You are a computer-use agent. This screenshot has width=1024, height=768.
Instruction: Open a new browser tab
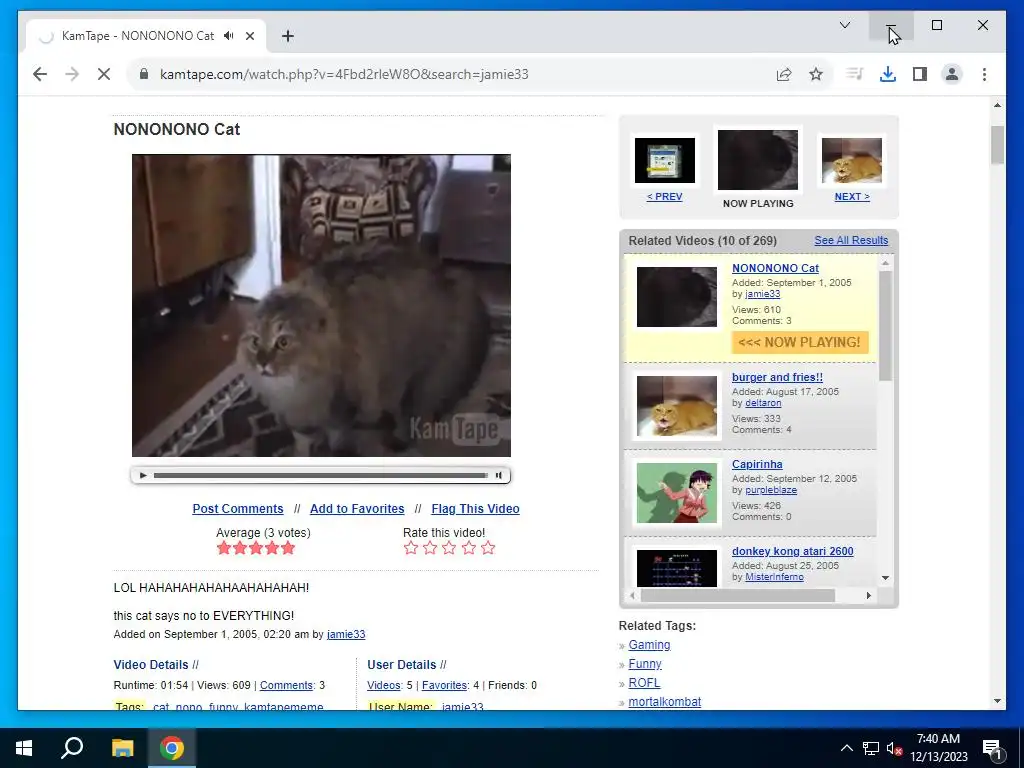coord(288,36)
